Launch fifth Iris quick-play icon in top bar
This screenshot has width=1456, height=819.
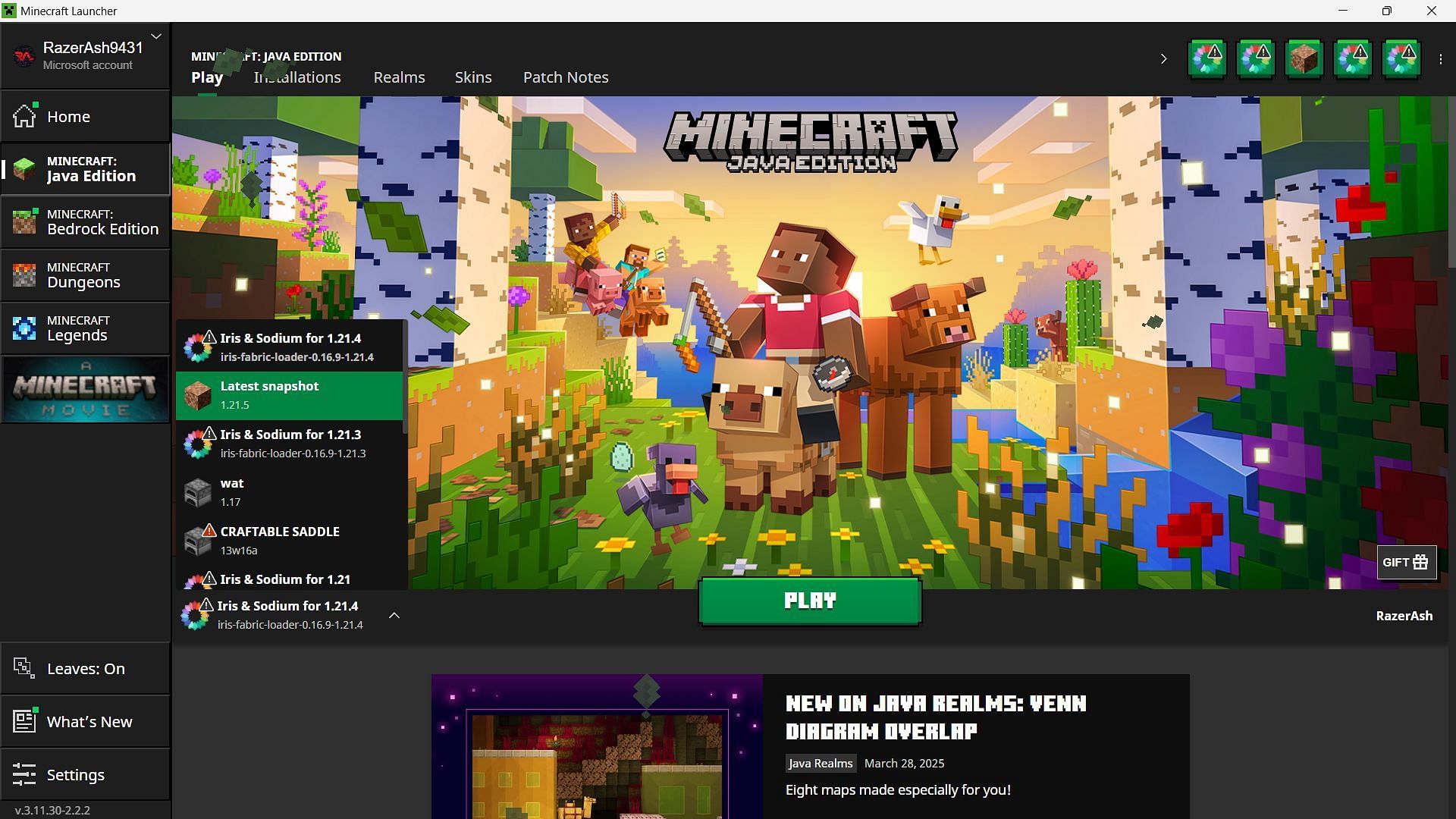click(x=1401, y=59)
